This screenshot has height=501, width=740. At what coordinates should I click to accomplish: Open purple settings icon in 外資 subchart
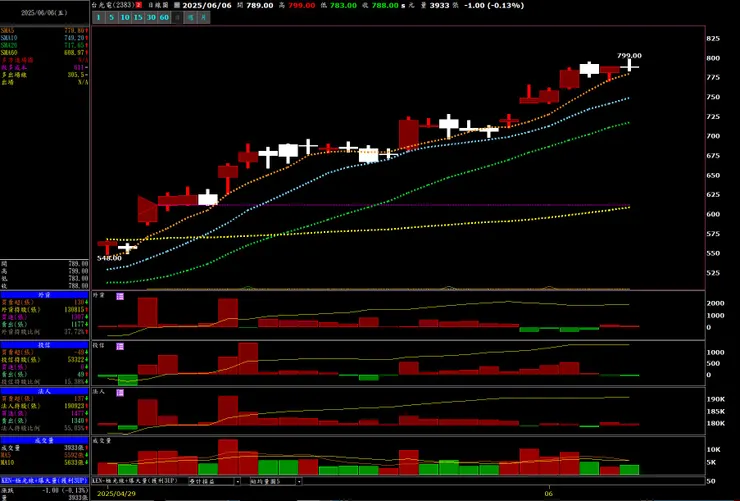(120, 296)
